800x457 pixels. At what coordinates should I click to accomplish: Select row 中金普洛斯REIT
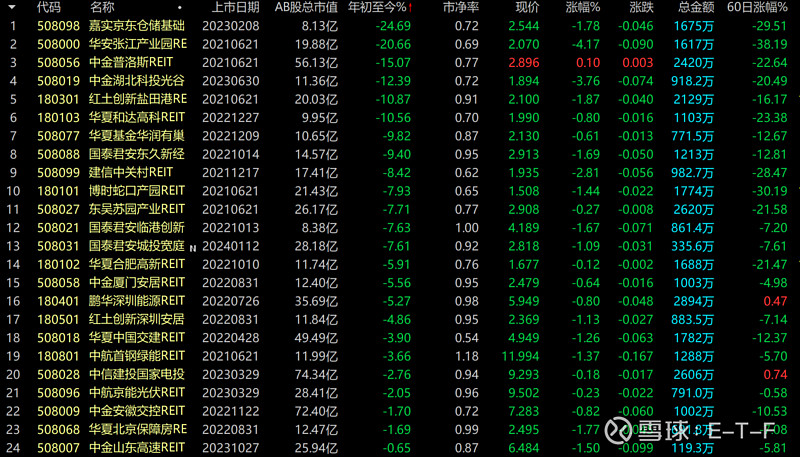click(400, 62)
